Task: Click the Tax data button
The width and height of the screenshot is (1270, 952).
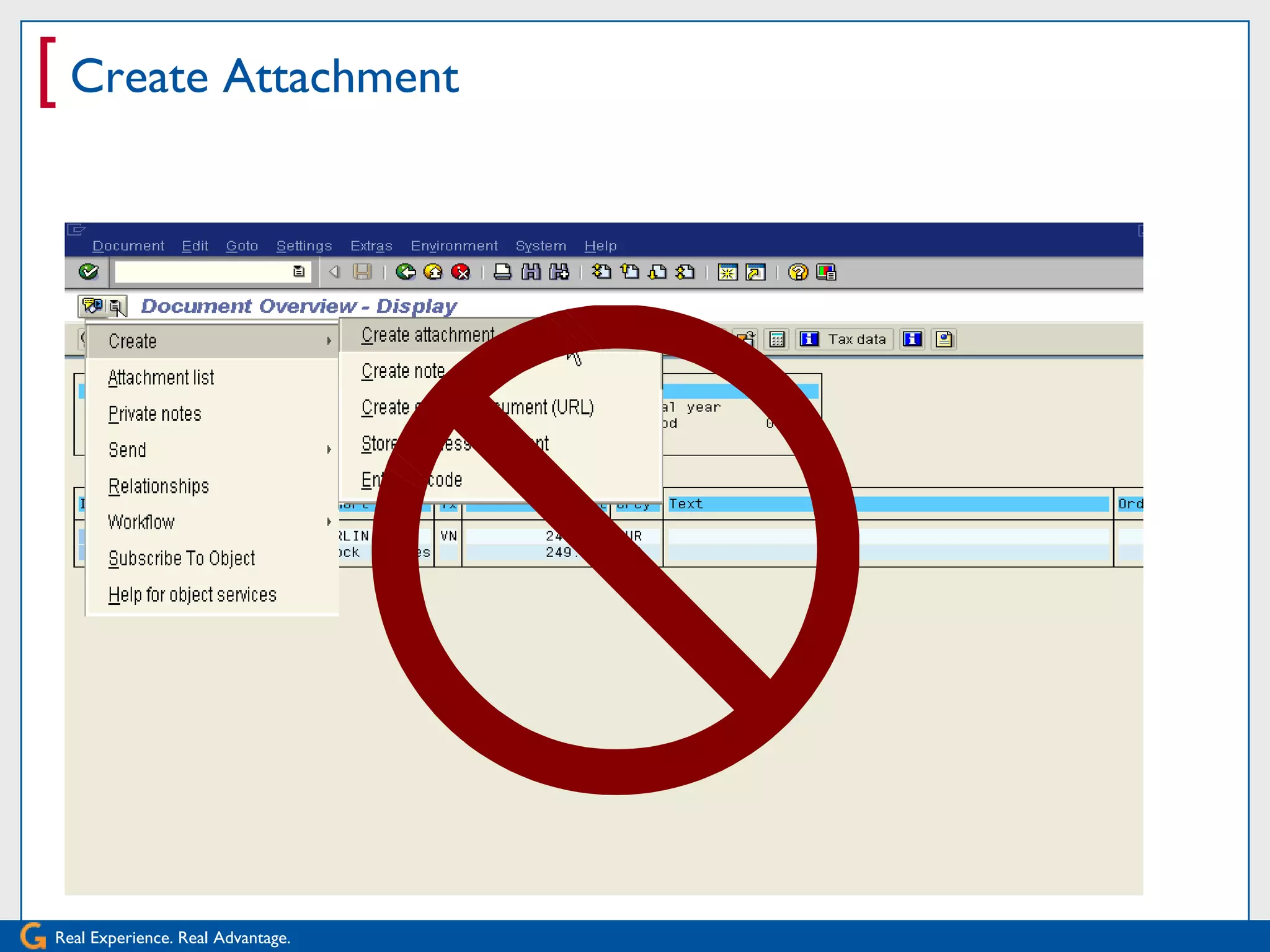Action: click(846, 340)
